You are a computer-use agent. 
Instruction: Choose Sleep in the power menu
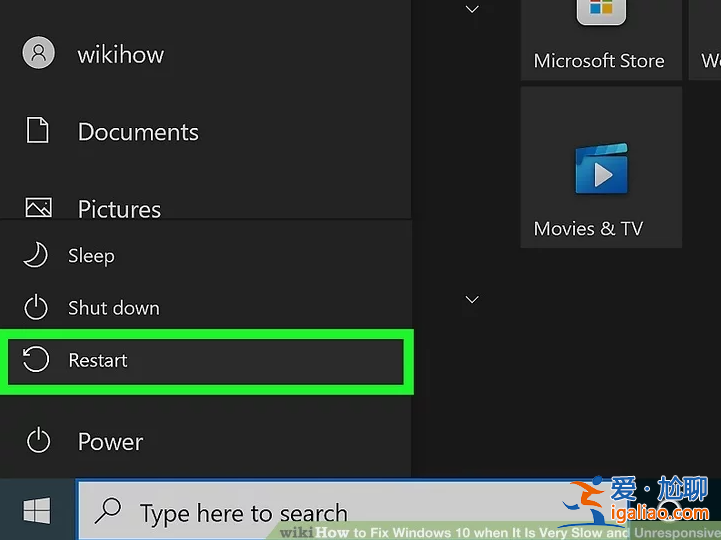click(x=206, y=255)
